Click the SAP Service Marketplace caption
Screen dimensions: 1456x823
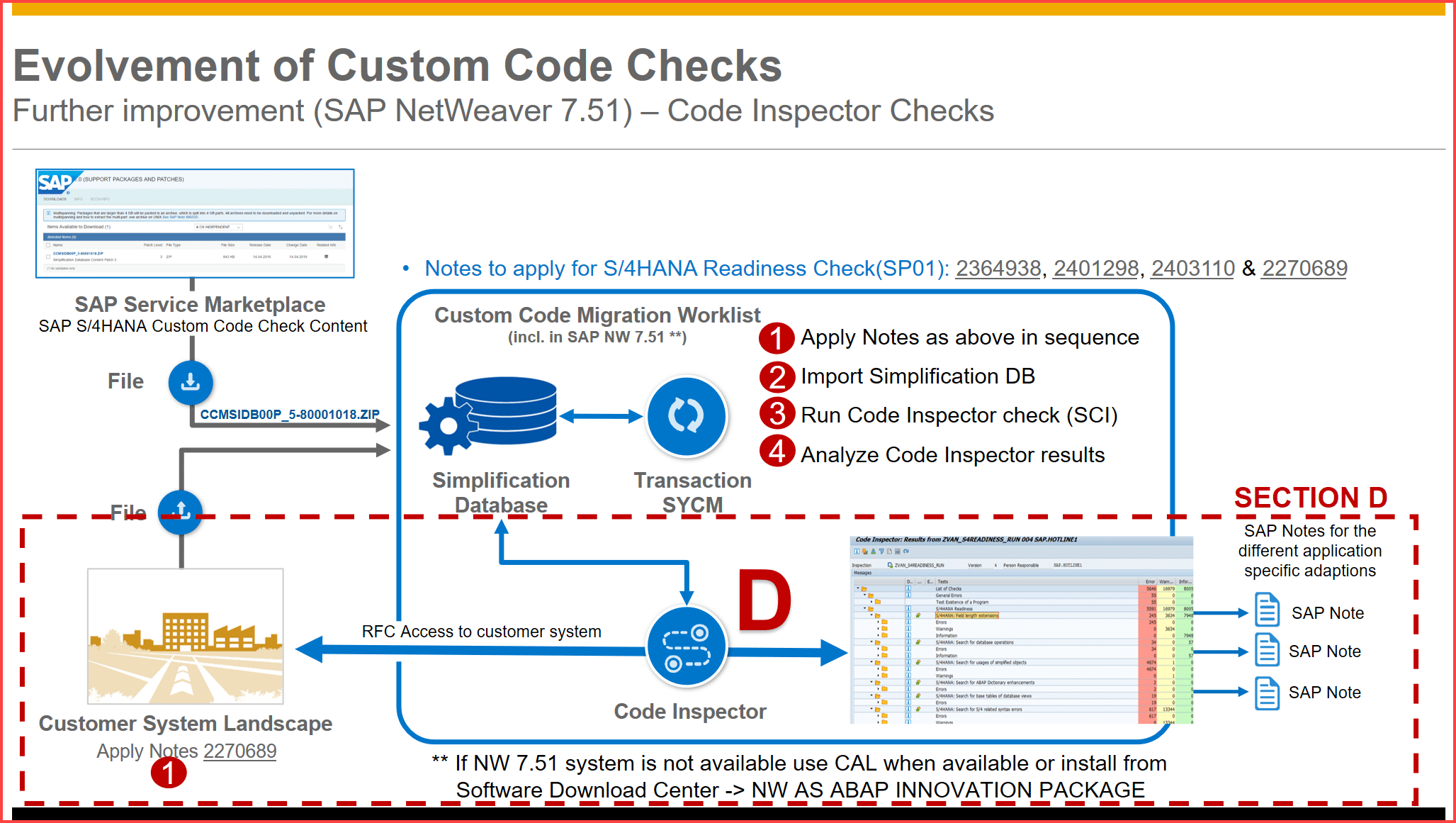coord(200,305)
